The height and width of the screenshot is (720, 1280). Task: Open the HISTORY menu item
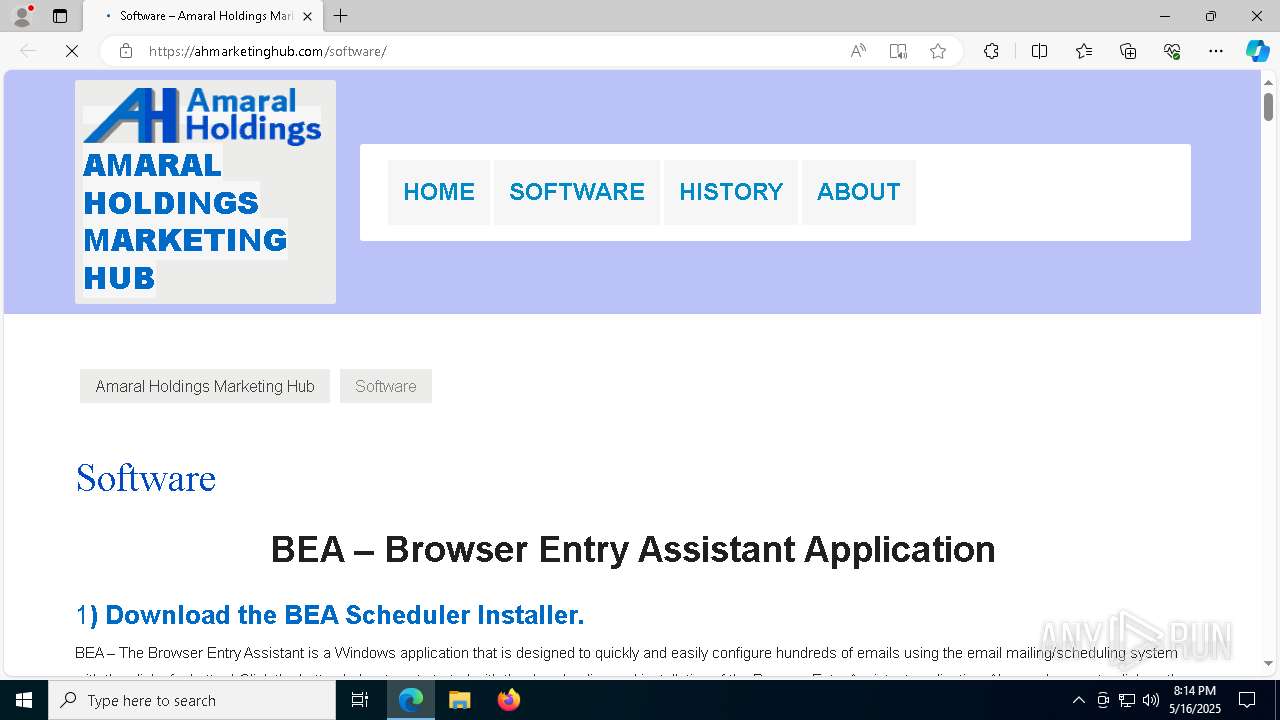[731, 192]
